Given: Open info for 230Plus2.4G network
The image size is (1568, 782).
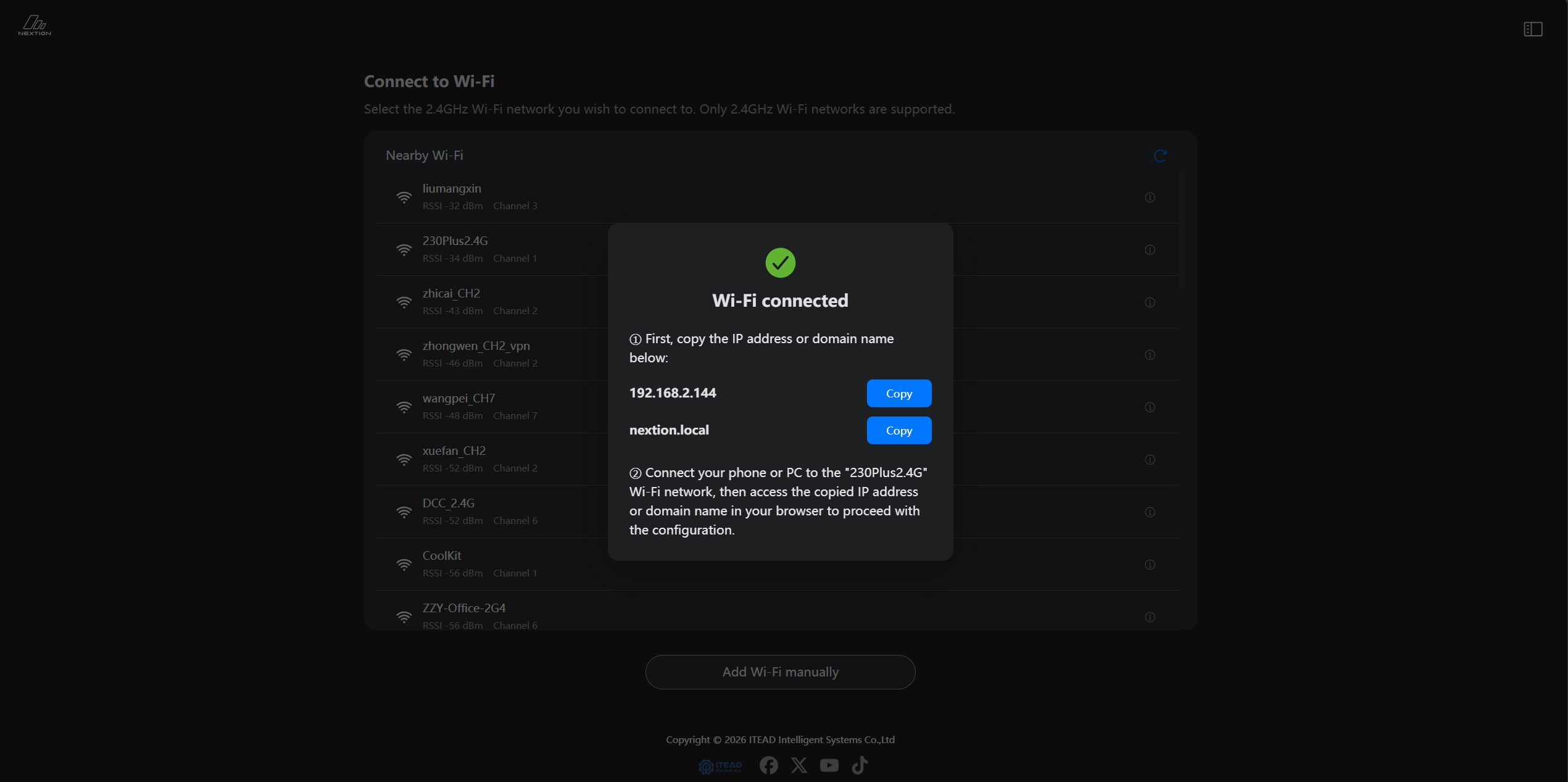Looking at the screenshot, I should 1150,250.
